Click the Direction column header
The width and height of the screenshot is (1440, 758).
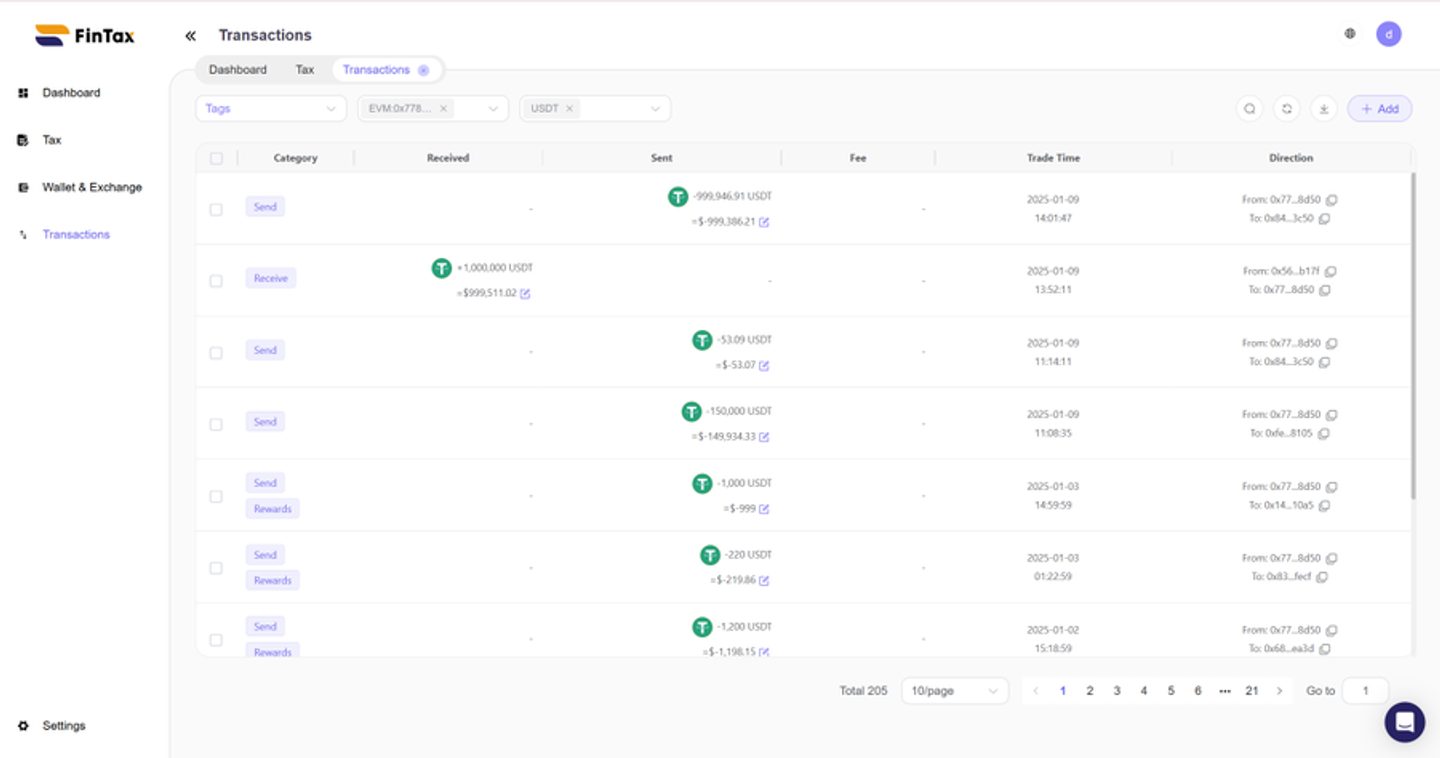(x=1291, y=158)
